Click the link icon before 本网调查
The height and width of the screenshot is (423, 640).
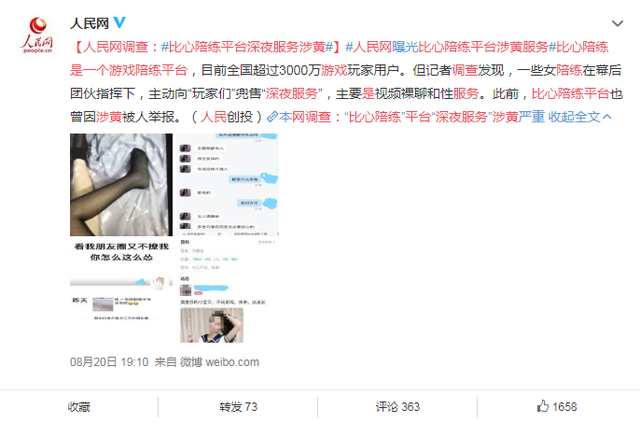coord(272,117)
